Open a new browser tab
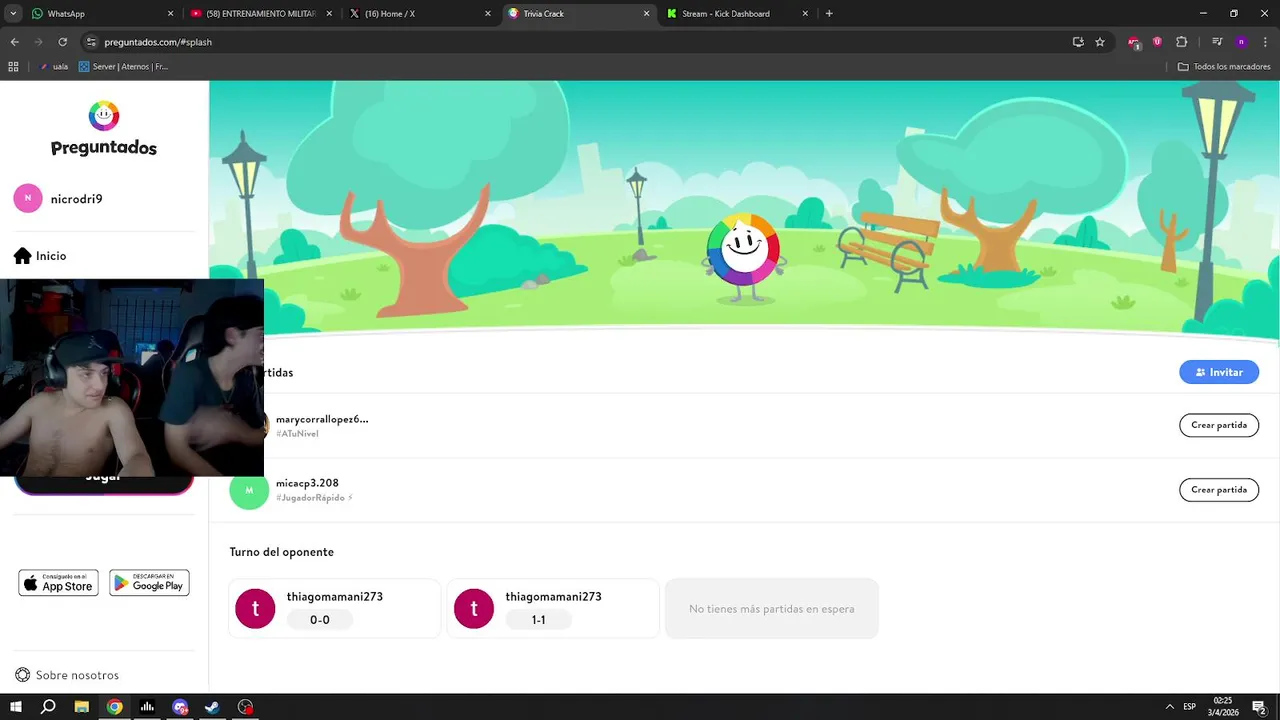The width and height of the screenshot is (1280, 720). point(829,14)
